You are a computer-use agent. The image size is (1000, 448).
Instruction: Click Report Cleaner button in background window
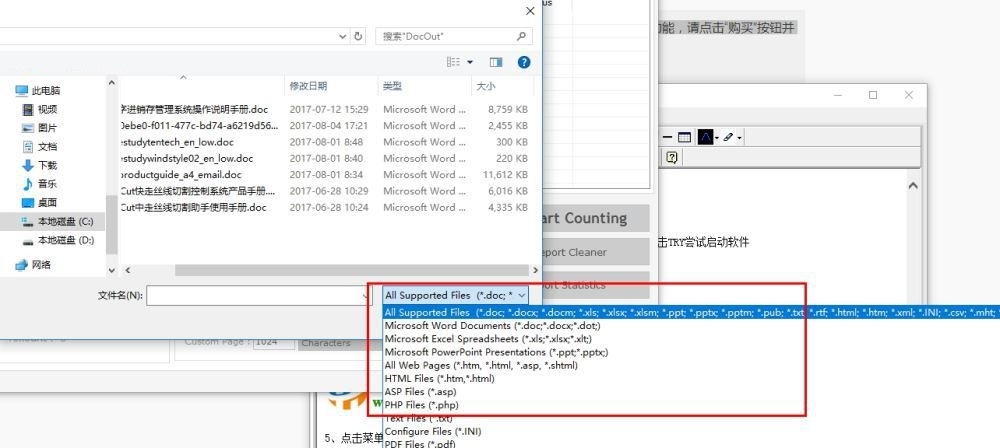596,252
